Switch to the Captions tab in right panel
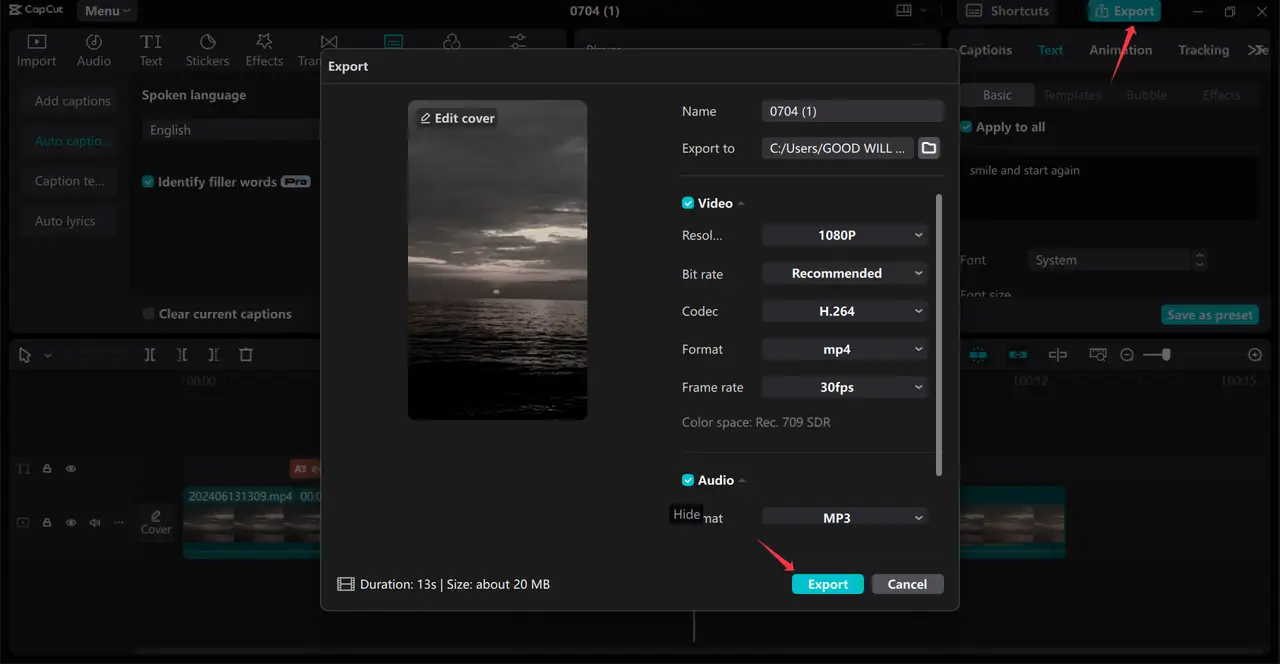 985,50
